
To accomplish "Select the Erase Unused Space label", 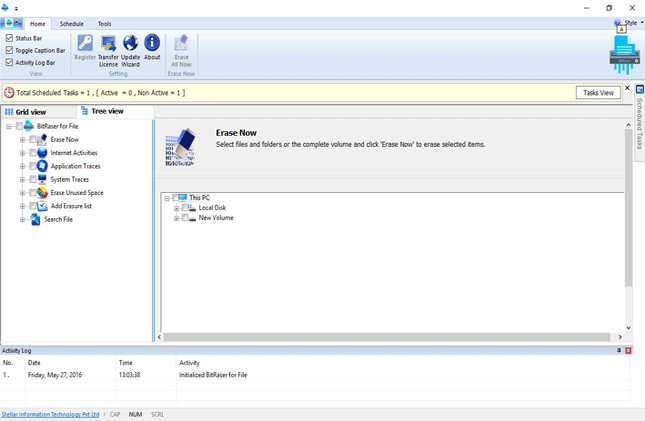I will coord(77,193).
